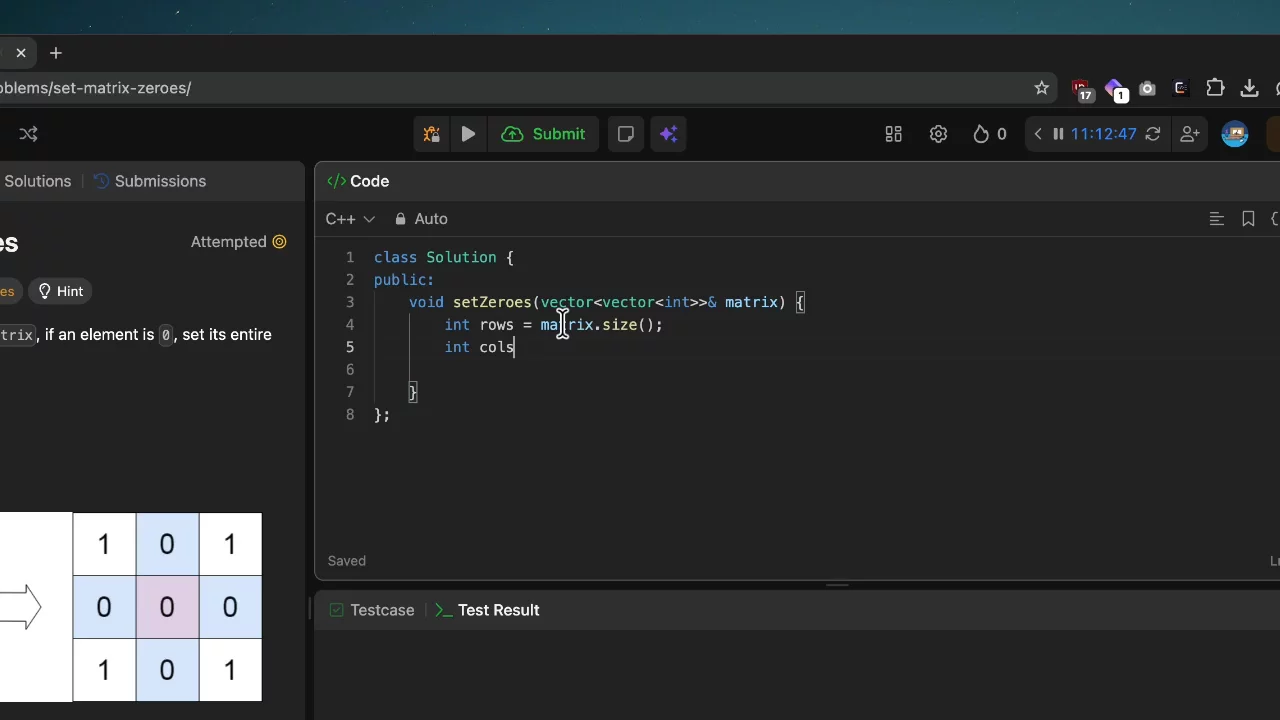The width and height of the screenshot is (1280, 720).
Task: Run the code with play button
Action: pyautogui.click(x=468, y=134)
